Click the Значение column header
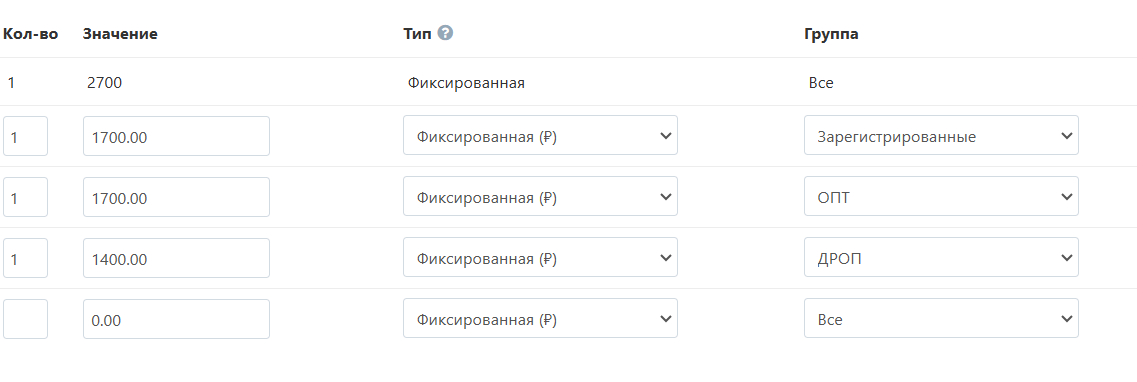 pos(120,33)
